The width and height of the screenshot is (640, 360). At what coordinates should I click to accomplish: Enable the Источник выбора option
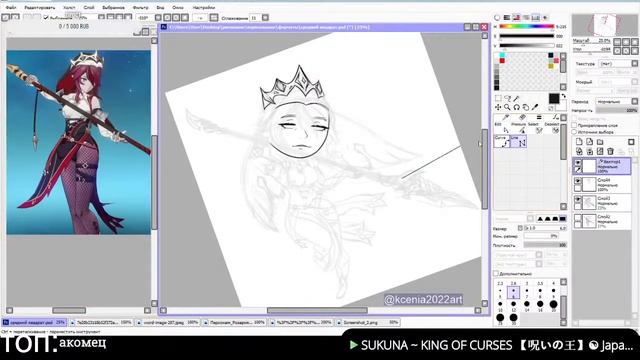point(575,132)
